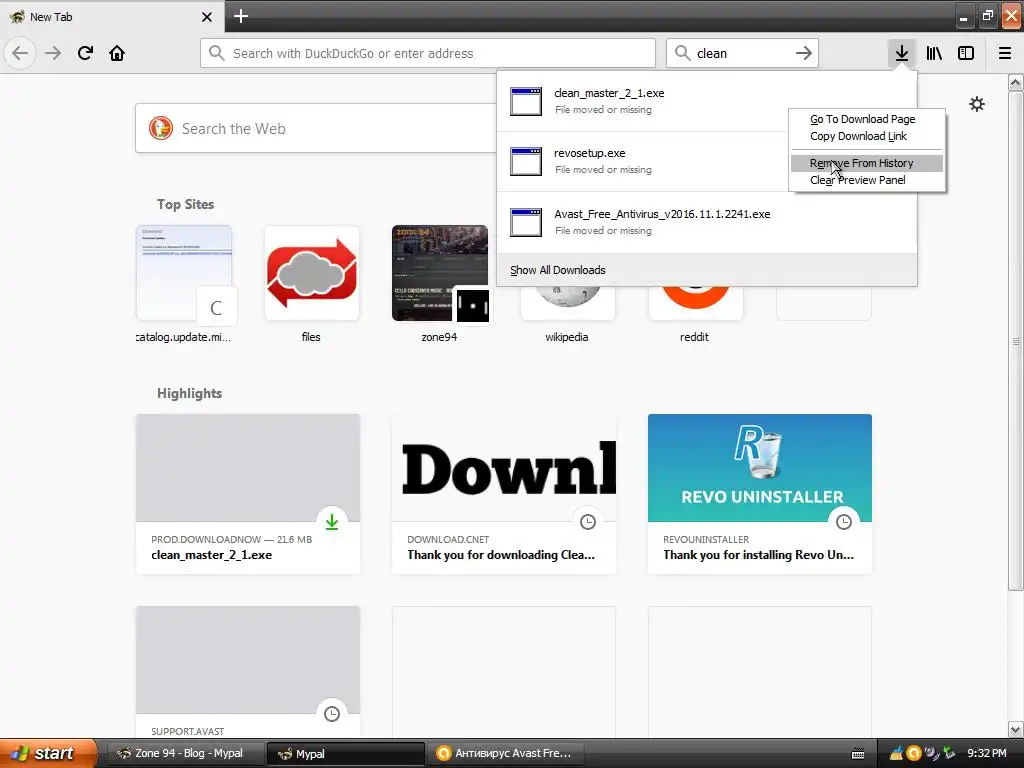This screenshot has height=768, width=1024.
Task: Open the Windows Start menu
Action: 48,753
